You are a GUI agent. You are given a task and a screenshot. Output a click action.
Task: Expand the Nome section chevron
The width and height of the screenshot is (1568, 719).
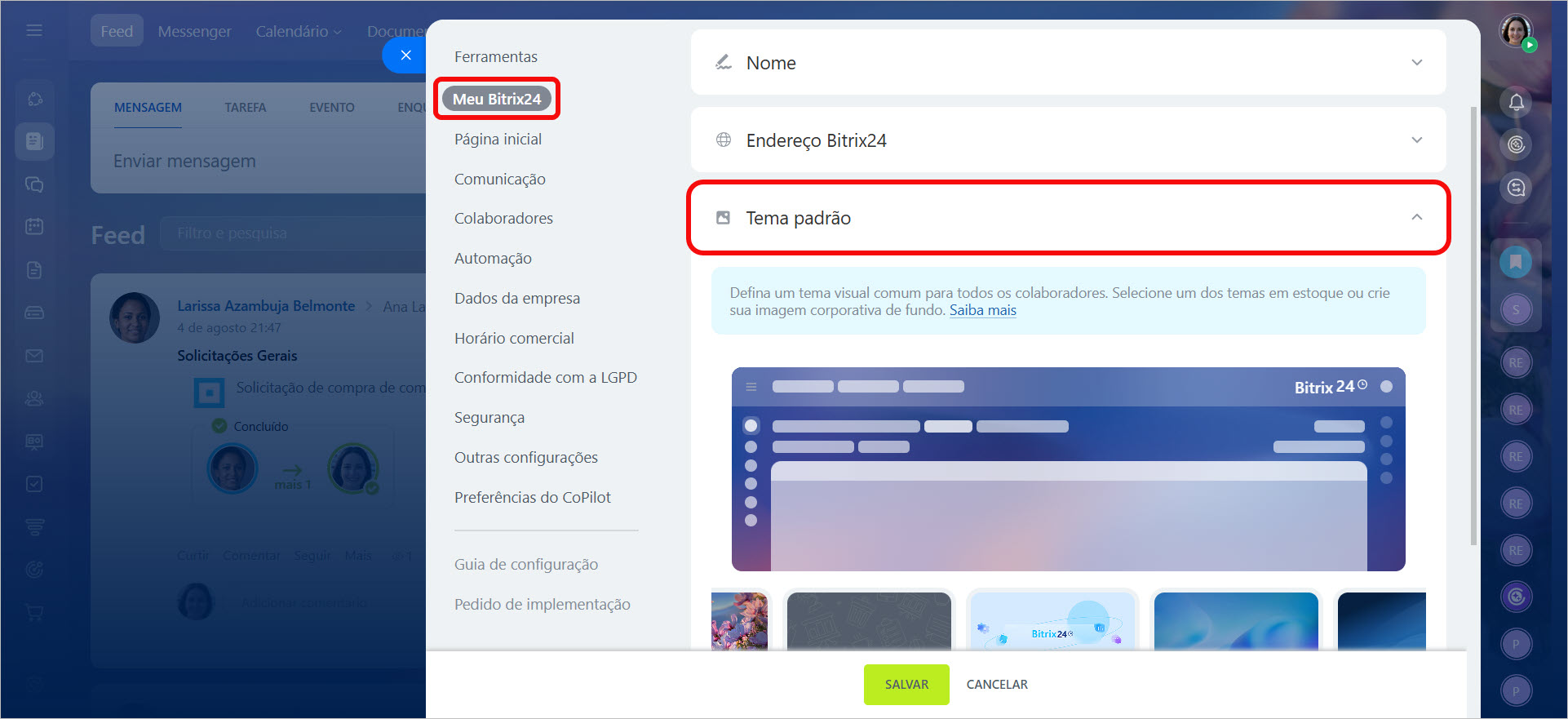click(1417, 63)
